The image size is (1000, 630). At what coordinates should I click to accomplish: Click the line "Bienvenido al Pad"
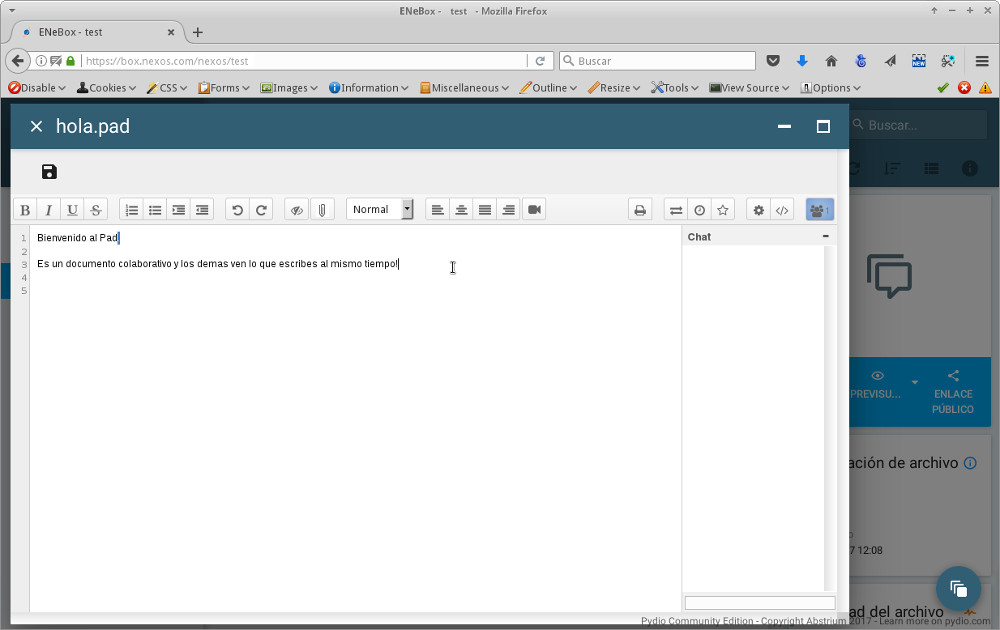pos(77,238)
